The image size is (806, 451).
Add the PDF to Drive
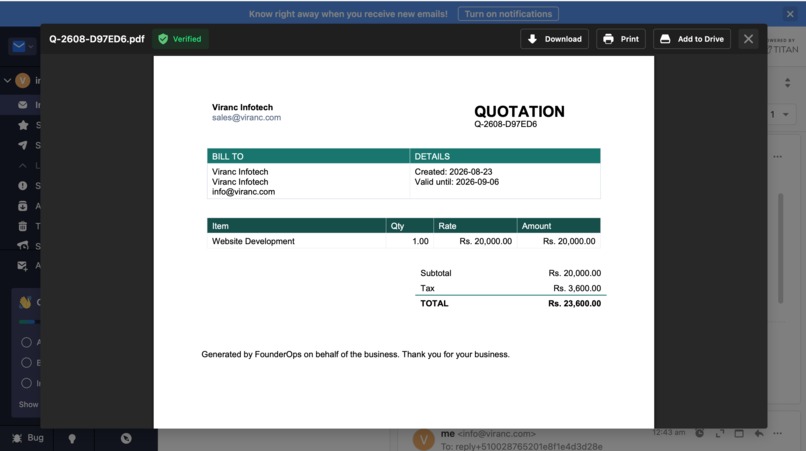691,39
